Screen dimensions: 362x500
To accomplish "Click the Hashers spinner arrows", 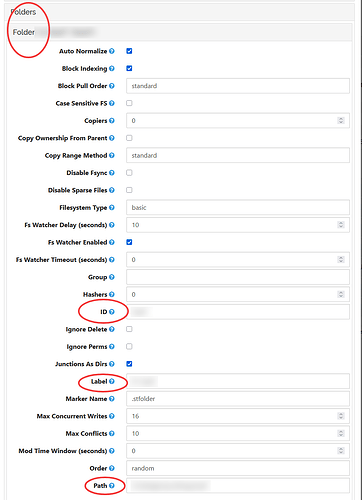I will pos(341,294).
